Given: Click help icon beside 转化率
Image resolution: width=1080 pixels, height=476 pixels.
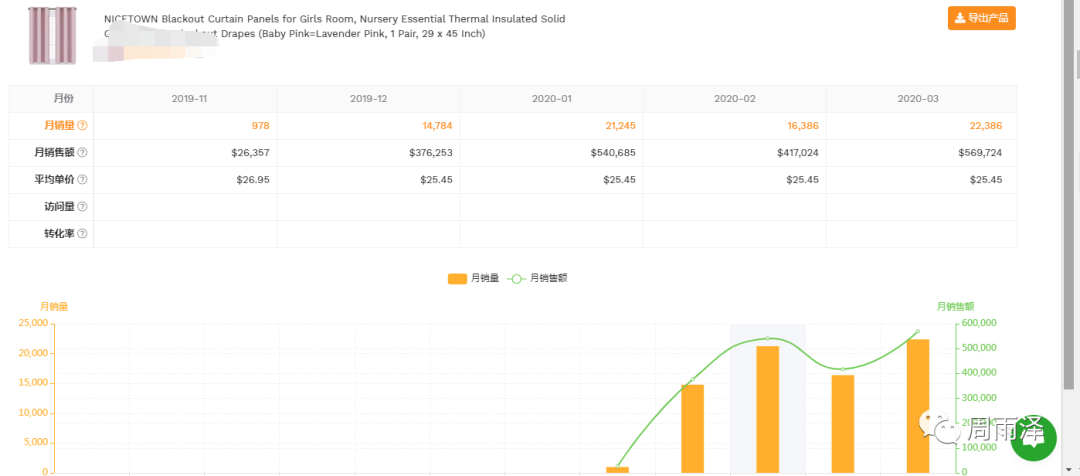Looking at the screenshot, I should (x=82, y=234).
